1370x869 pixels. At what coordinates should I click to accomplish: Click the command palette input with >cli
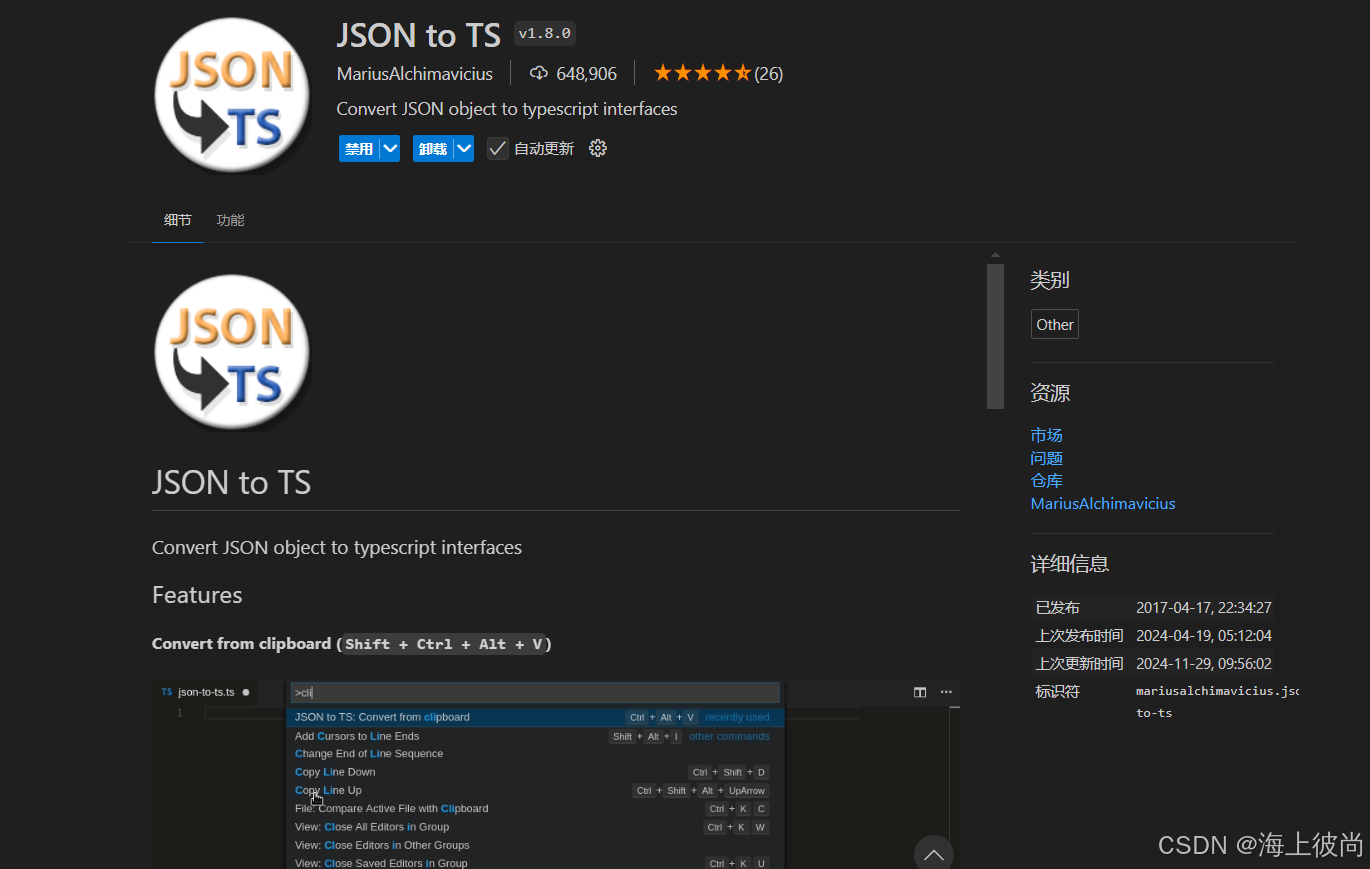click(535, 692)
